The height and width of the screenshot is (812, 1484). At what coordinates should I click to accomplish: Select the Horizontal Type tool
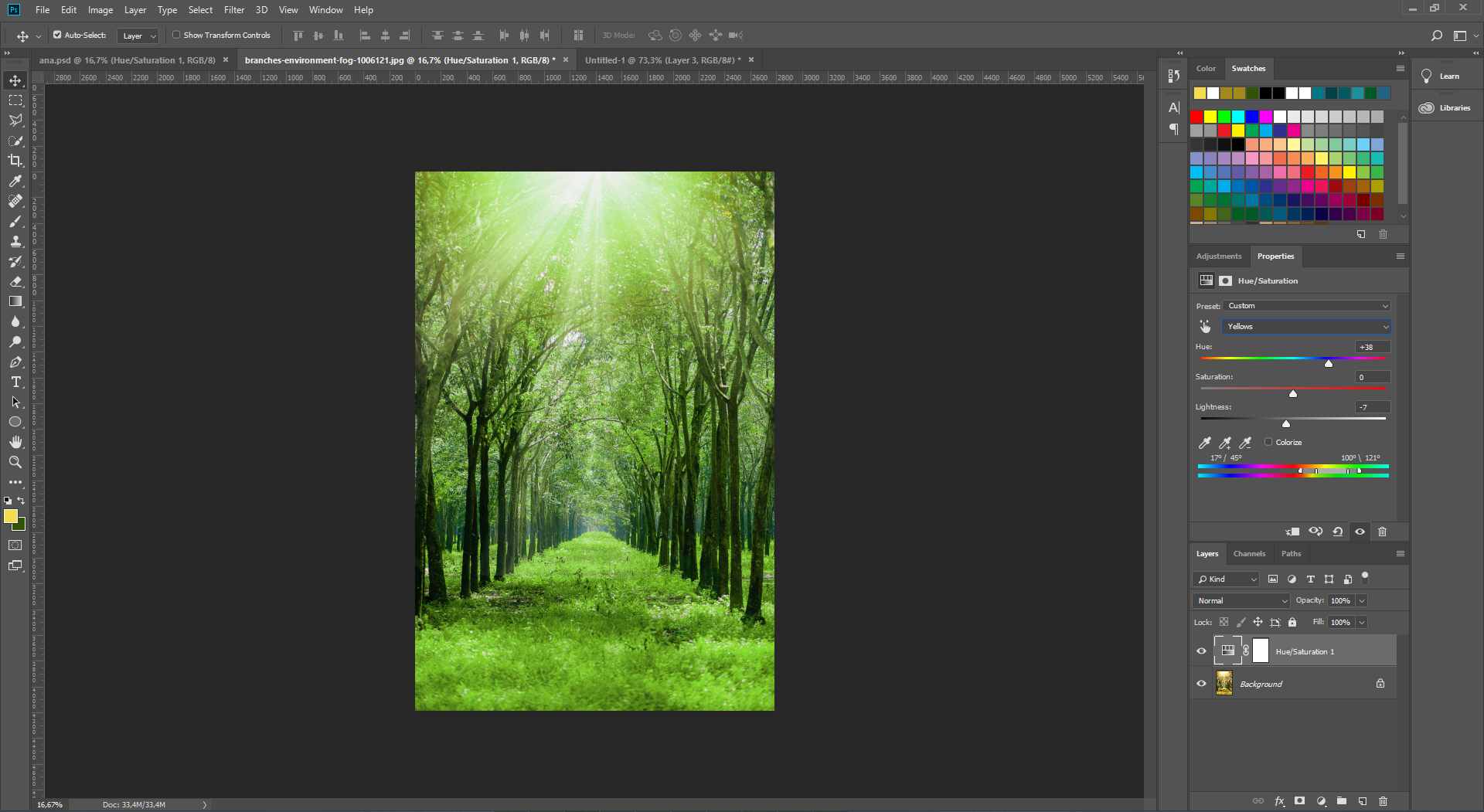tap(15, 382)
